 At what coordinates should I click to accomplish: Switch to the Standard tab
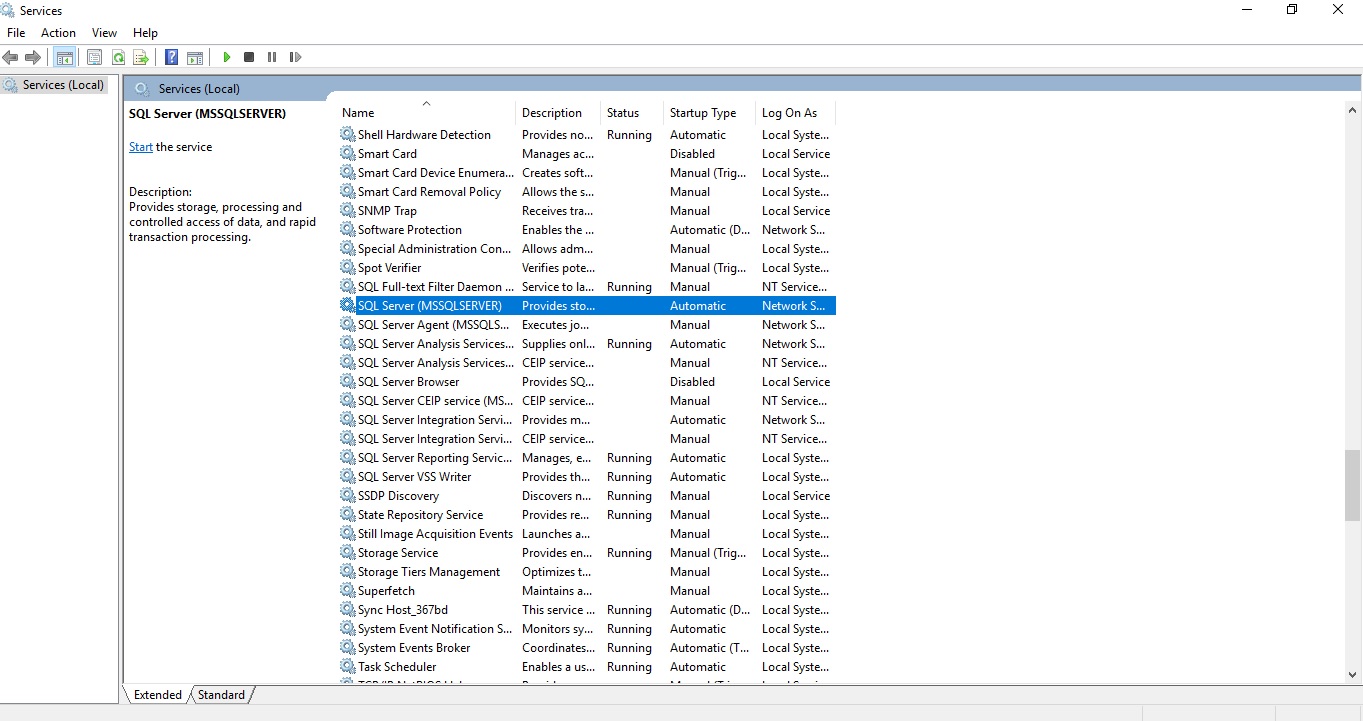coord(221,694)
